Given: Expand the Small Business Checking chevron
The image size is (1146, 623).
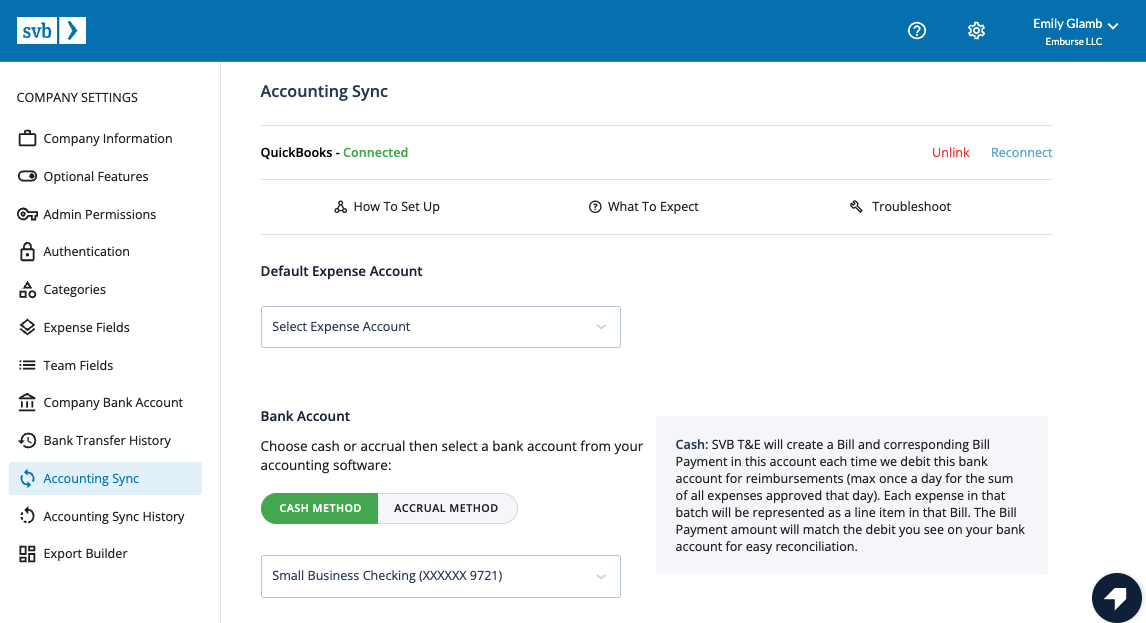Looking at the screenshot, I should coord(601,576).
